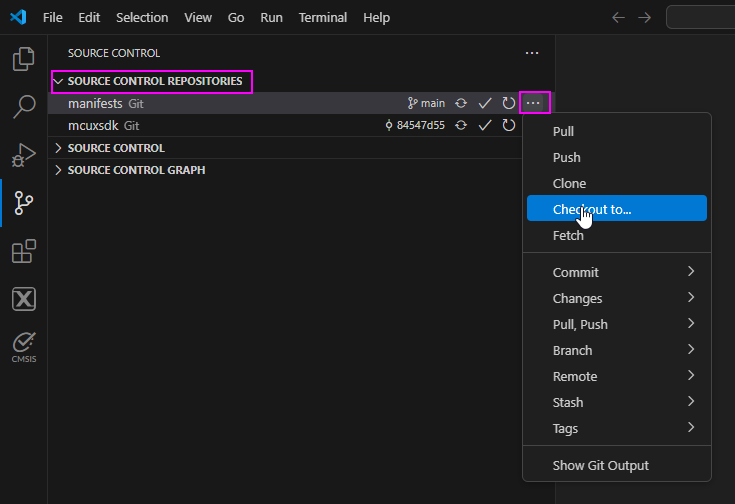The image size is (735, 504).
Task: Click the main branch on manifests
Action: point(427,103)
